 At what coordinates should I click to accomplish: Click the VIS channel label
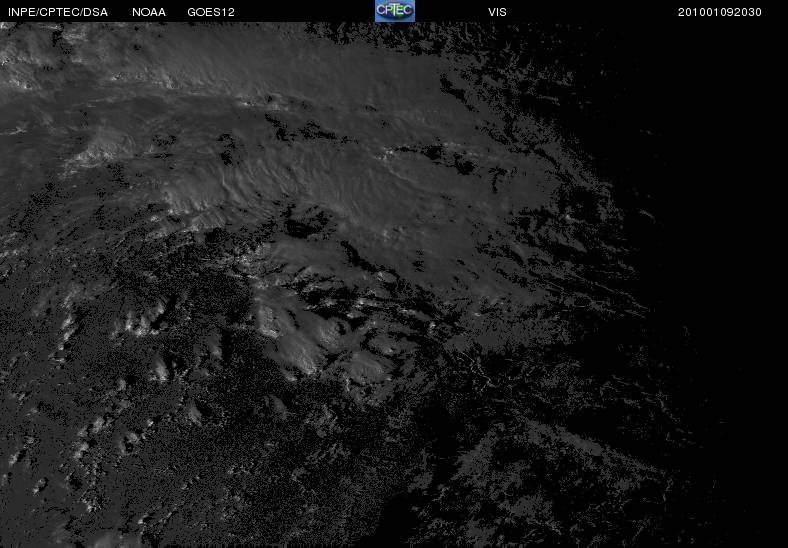tap(497, 12)
